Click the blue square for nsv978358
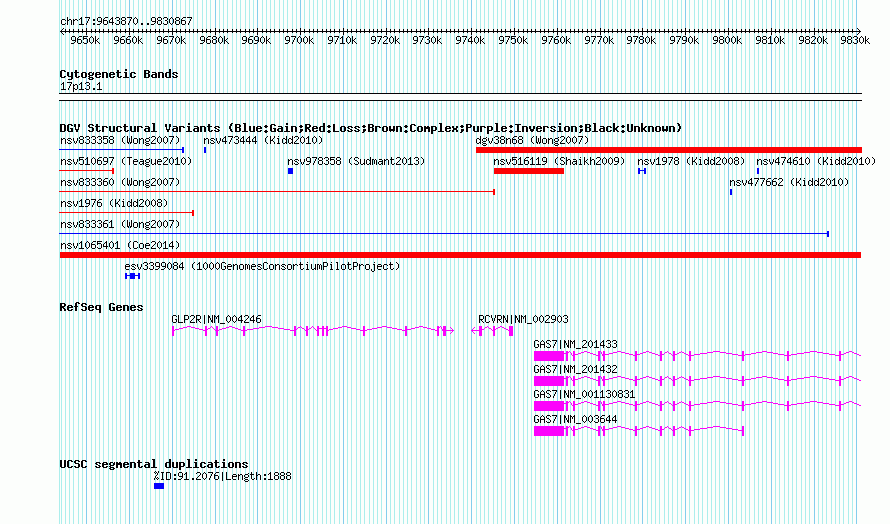This screenshot has height=524, width=890. (x=291, y=171)
